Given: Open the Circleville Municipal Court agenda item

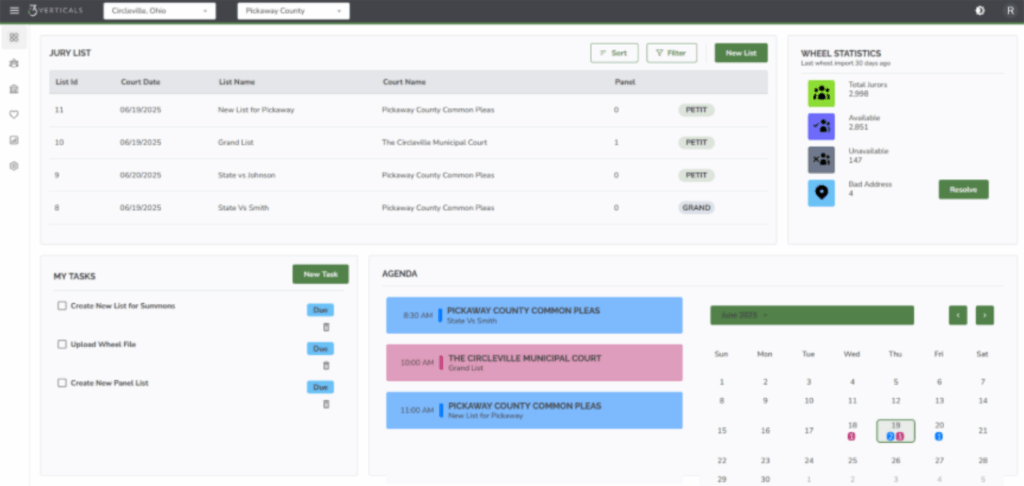Looking at the screenshot, I should (534, 362).
